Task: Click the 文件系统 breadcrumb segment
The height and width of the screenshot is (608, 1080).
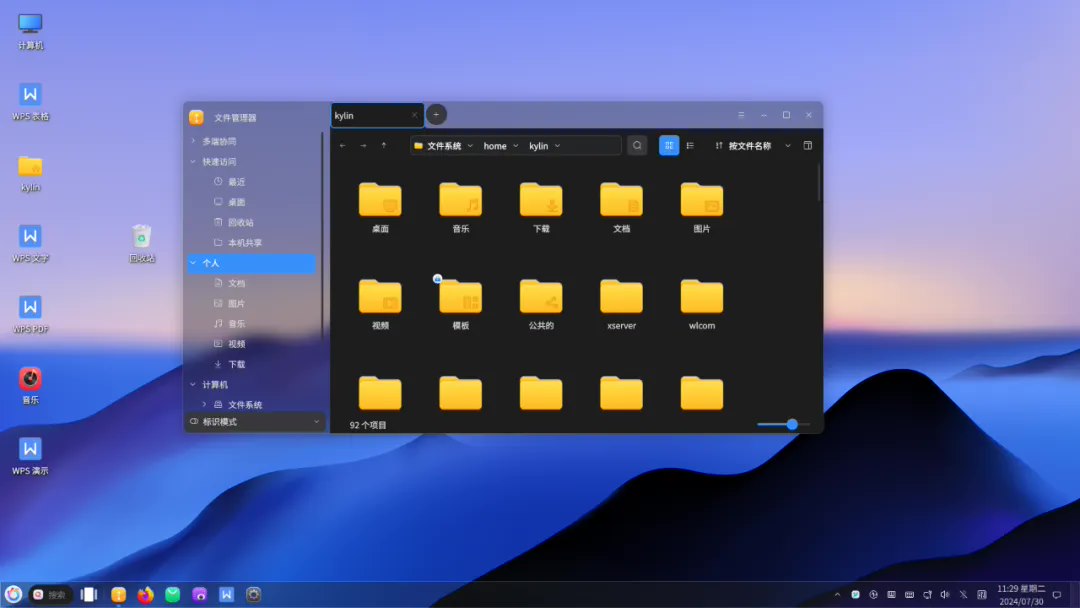Action: [443, 146]
